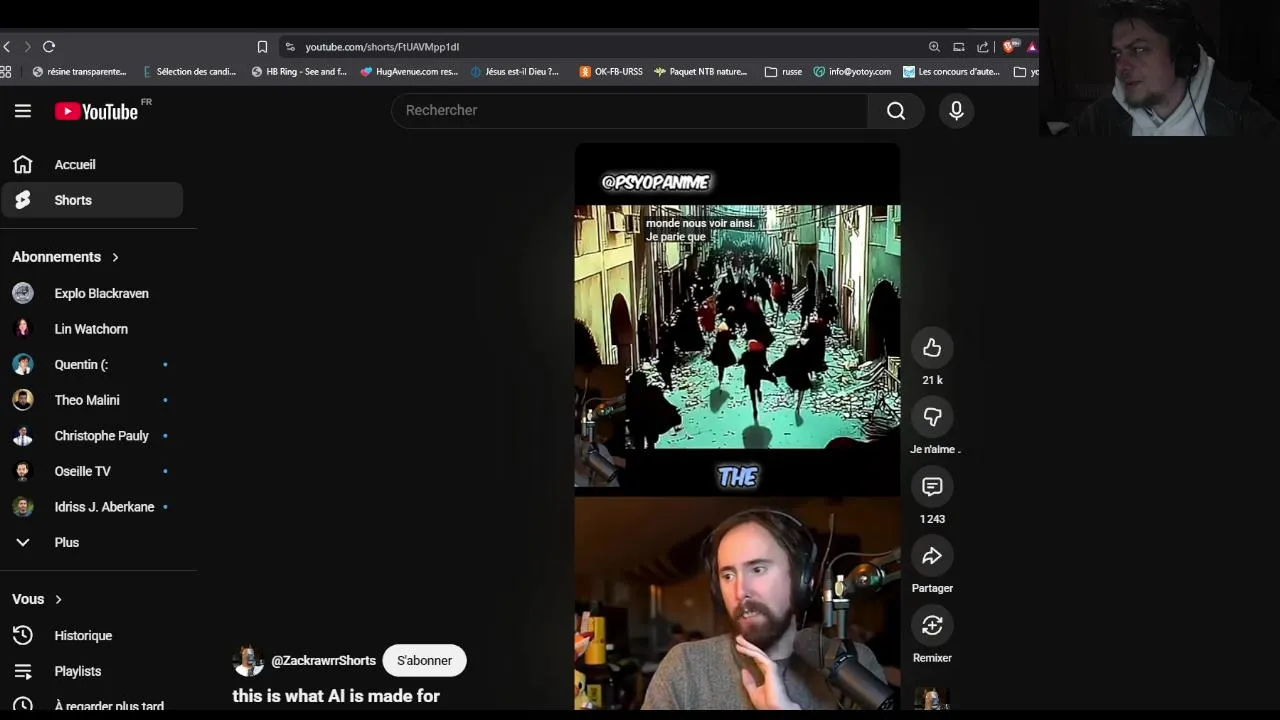Viewport: 1280px width, 720px height.
Task: Like the short with thumbs up
Action: coord(932,348)
